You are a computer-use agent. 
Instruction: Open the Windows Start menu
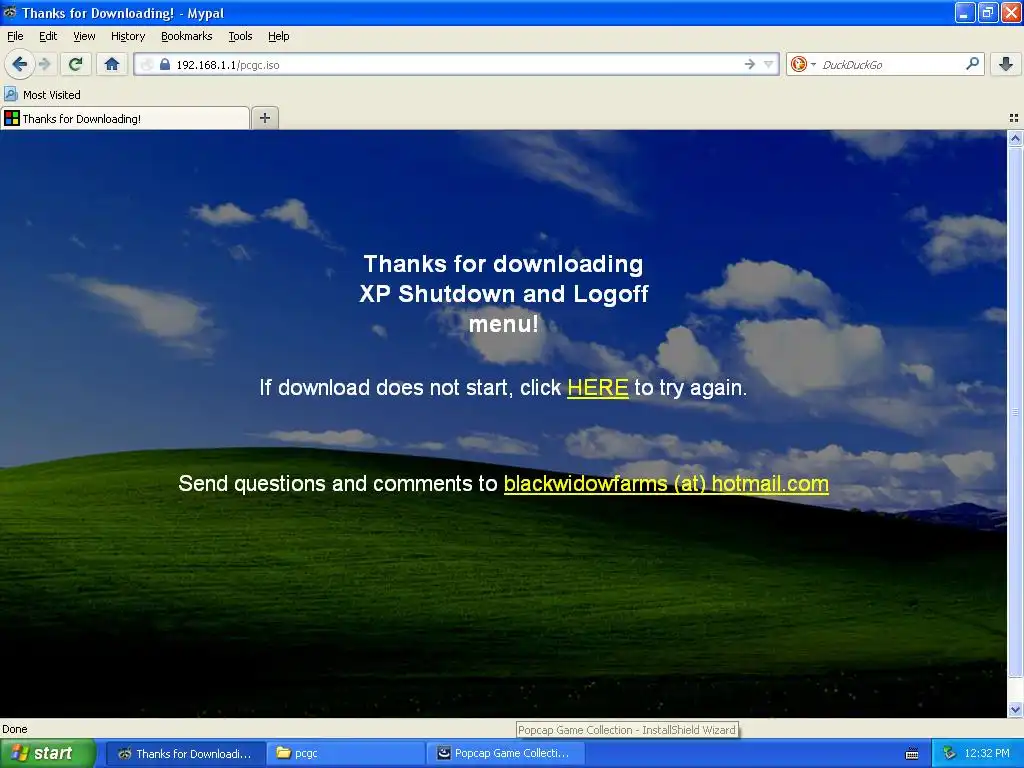(47, 753)
